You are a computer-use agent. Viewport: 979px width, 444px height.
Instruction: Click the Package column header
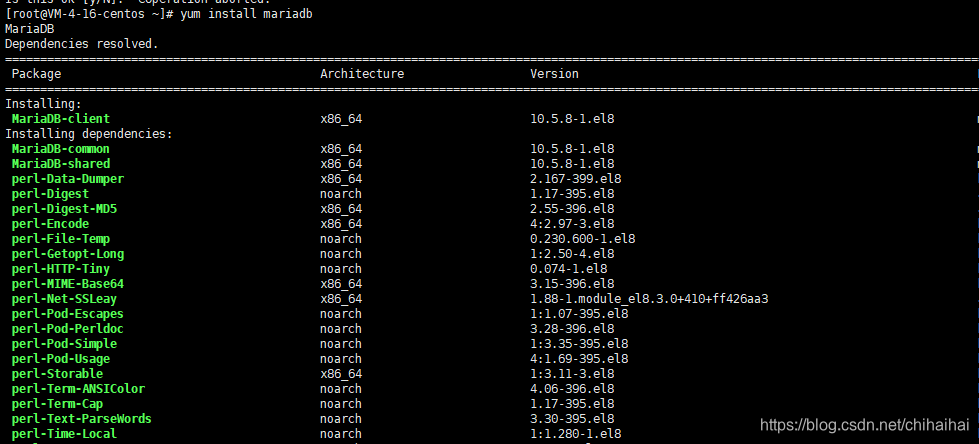pos(36,74)
